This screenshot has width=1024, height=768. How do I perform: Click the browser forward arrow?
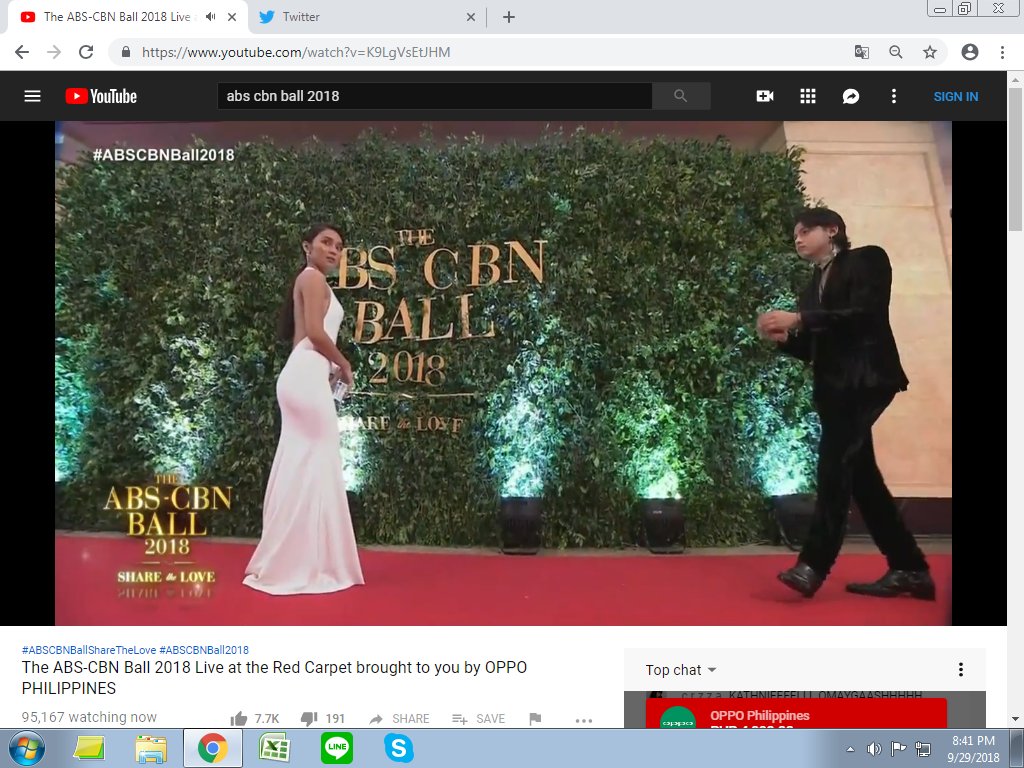(x=54, y=52)
